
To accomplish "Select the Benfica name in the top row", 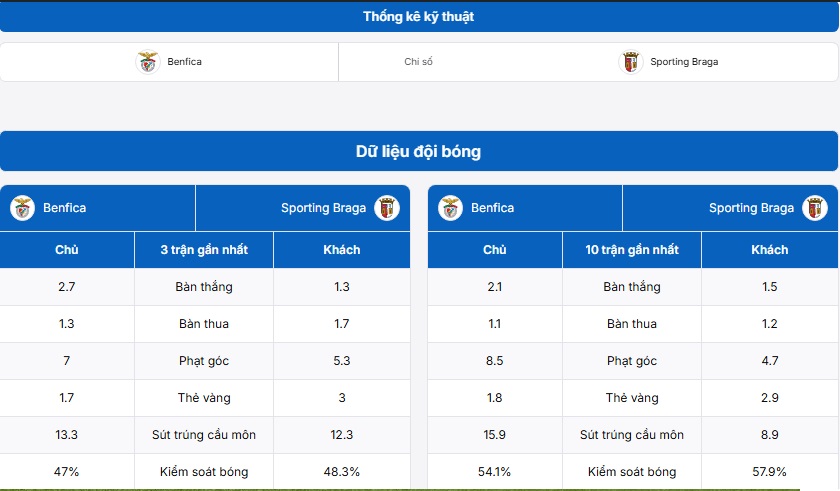I will tap(184, 62).
